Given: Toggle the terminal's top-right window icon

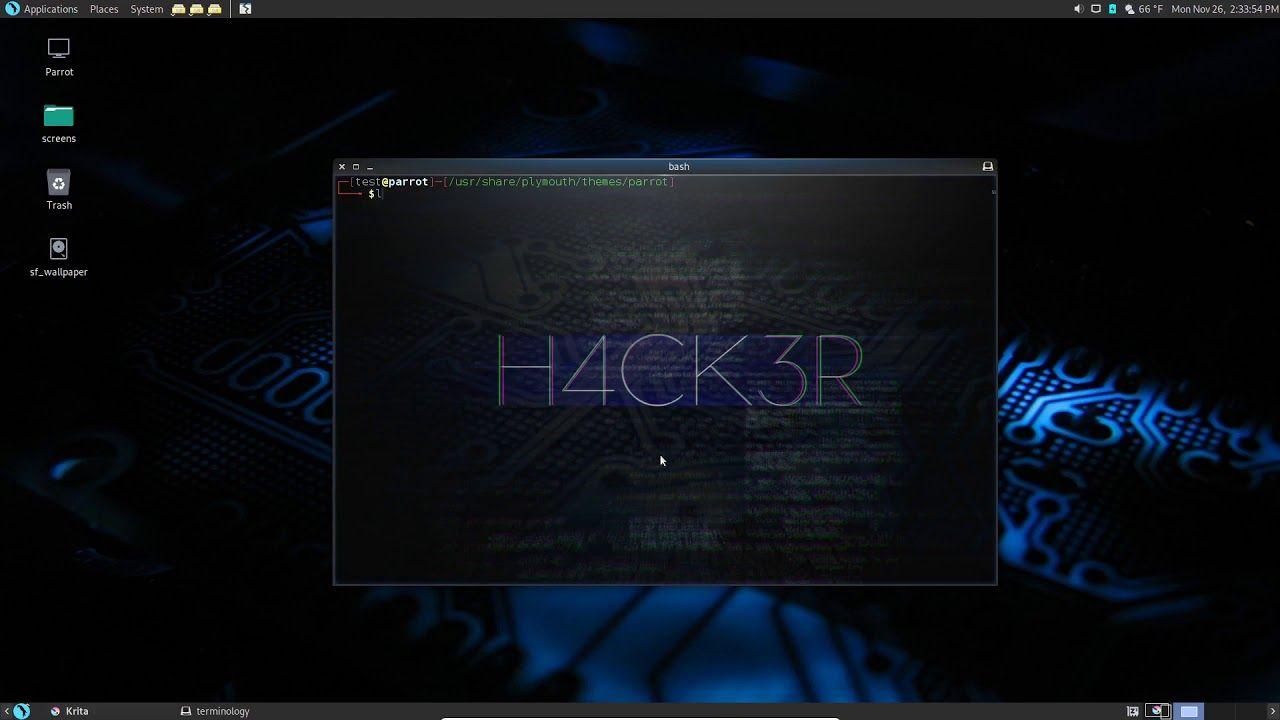Looking at the screenshot, I should pos(987,167).
